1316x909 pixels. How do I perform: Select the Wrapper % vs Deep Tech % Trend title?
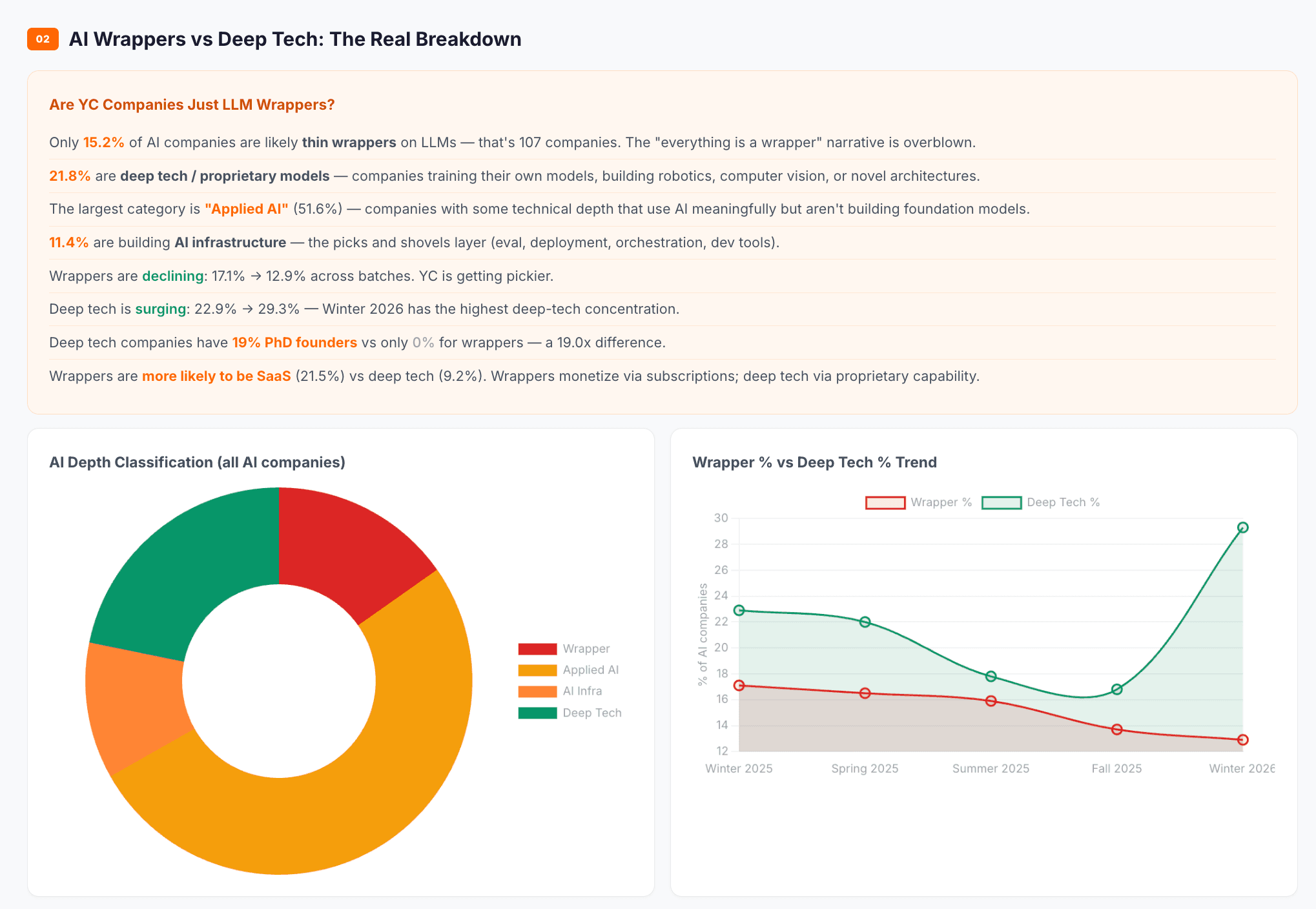(x=815, y=462)
